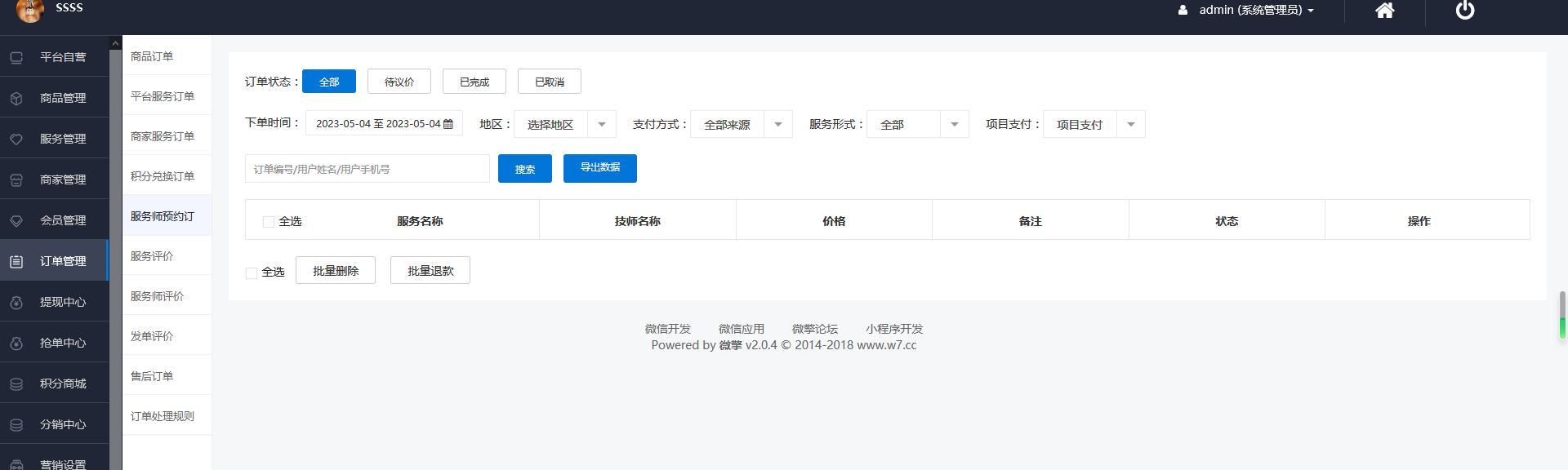
Task: Expand the 项目支付 dropdown arrow
Action: (1131, 124)
